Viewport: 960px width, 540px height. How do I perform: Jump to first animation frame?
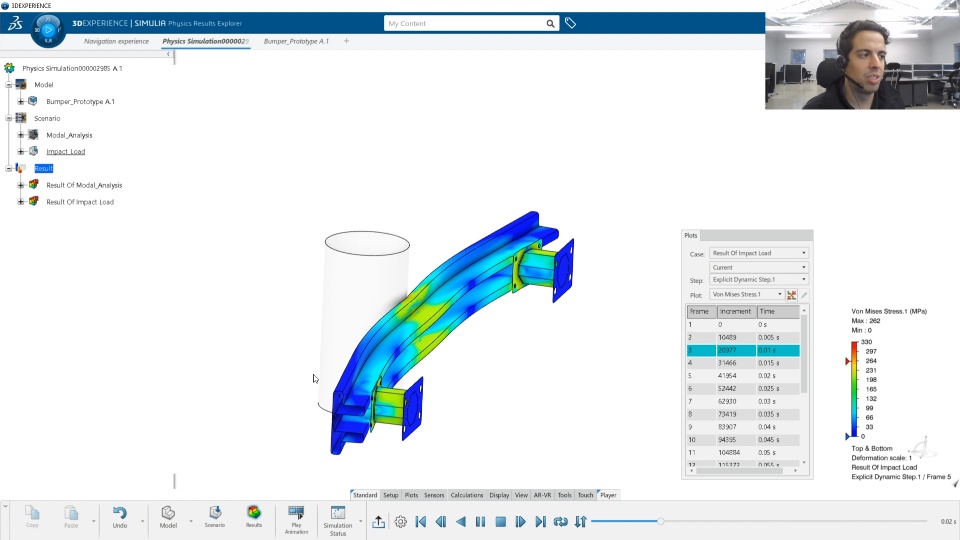(421, 522)
